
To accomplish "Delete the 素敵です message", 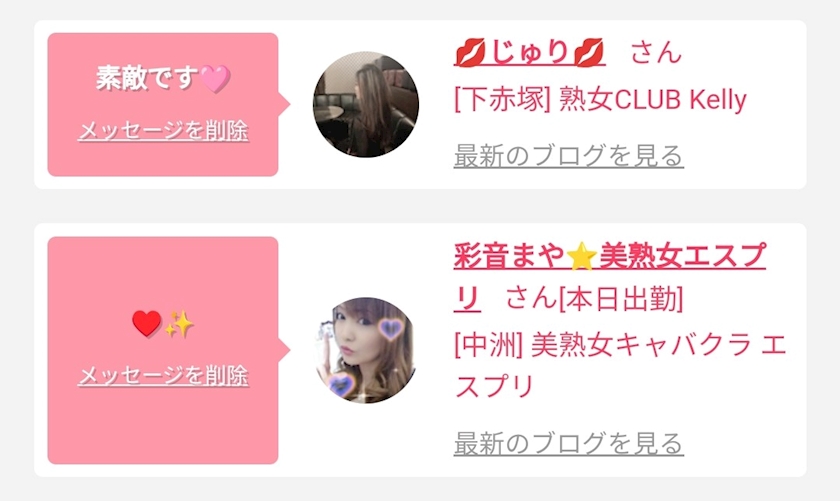I will point(163,131).
